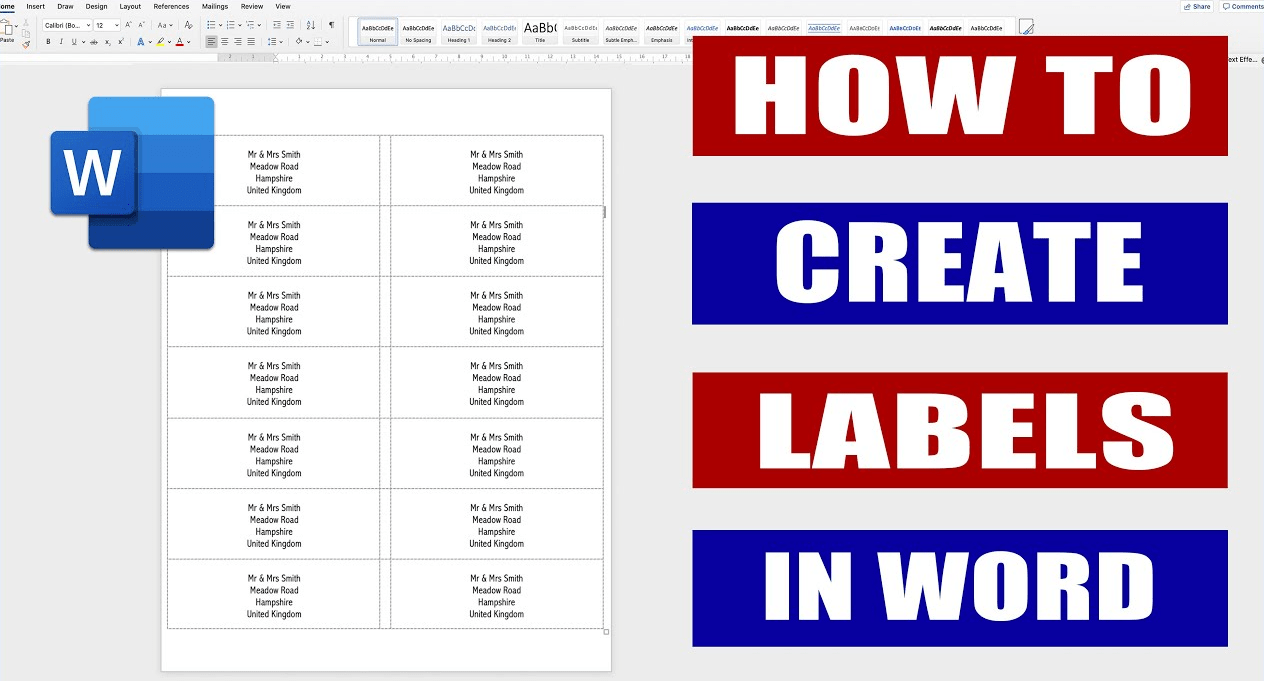This screenshot has width=1264, height=681.
Task: Apply the Subtitle style
Action: (580, 32)
